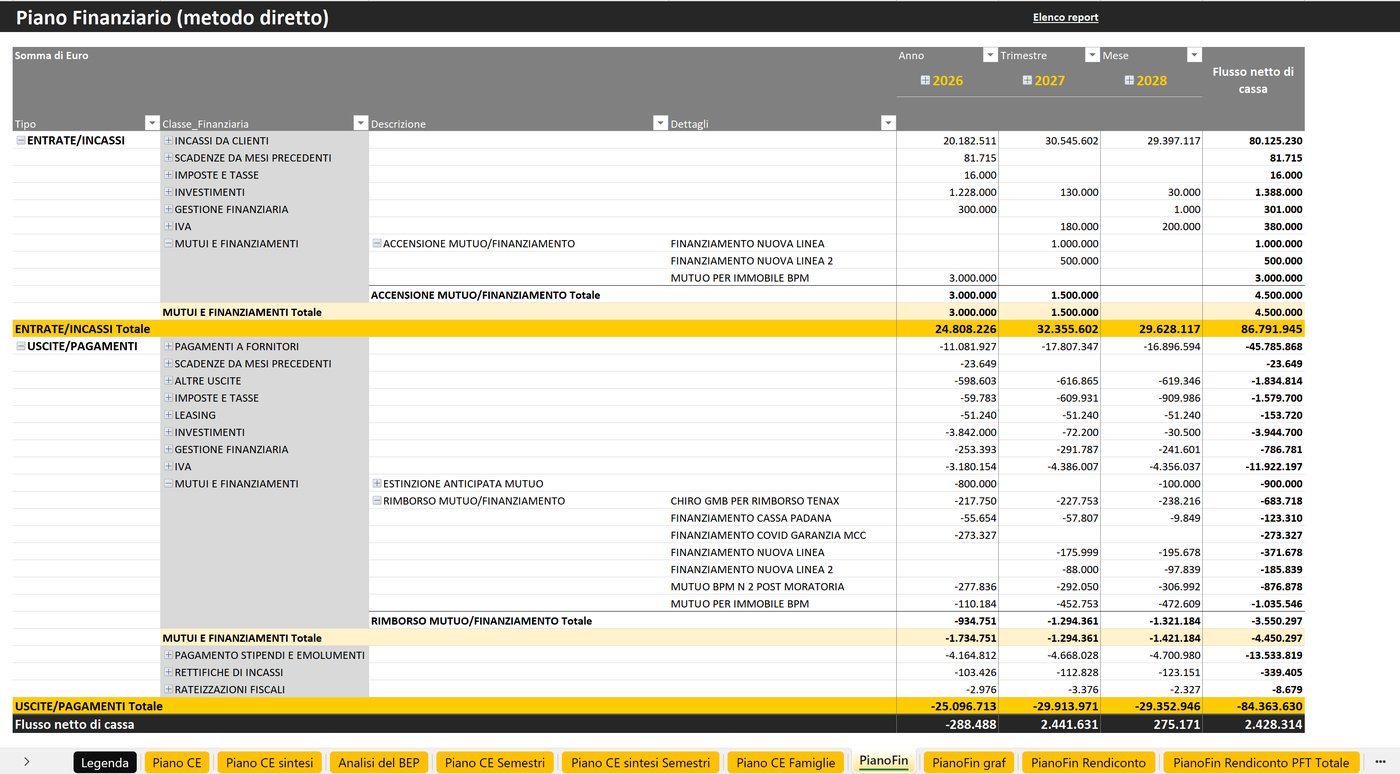This screenshot has height=774, width=1400.
Task: Expand IMPOSTE E TASSE under entrate
Action: pos(169,175)
